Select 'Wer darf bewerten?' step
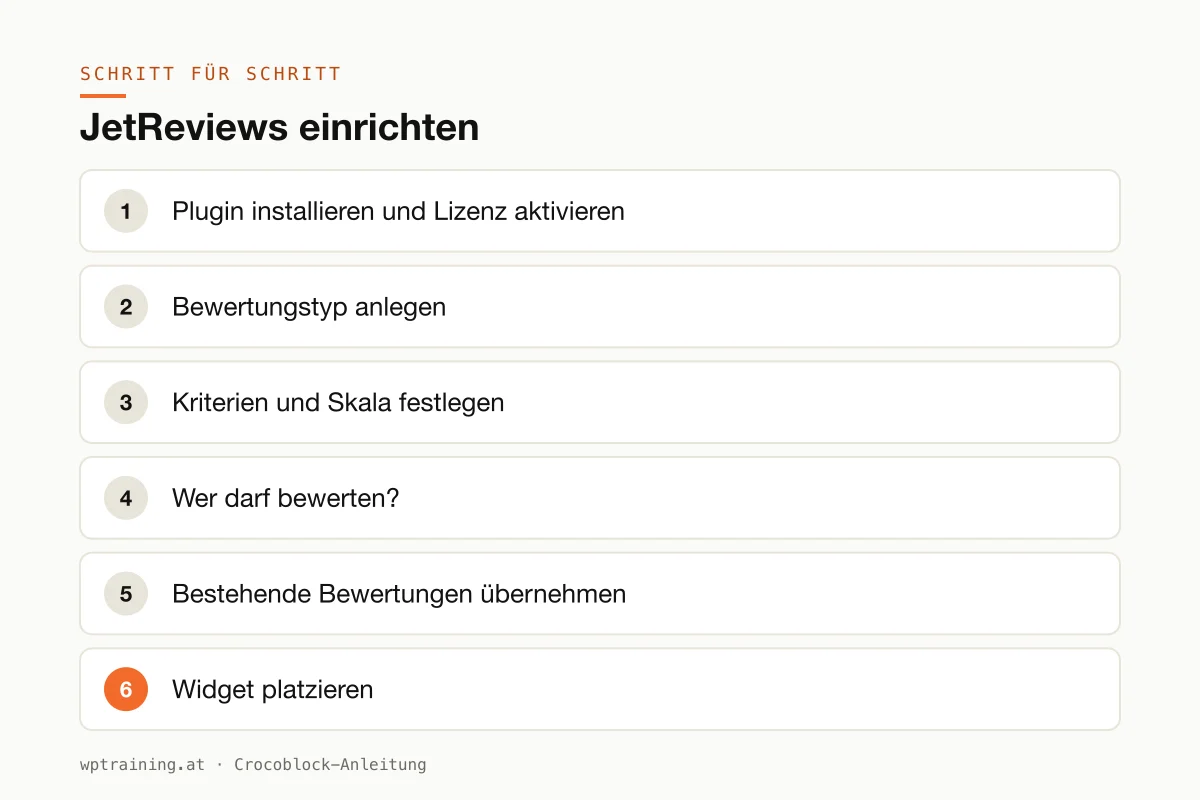The height and width of the screenshot is (800, 1200). tap(600, 498)
